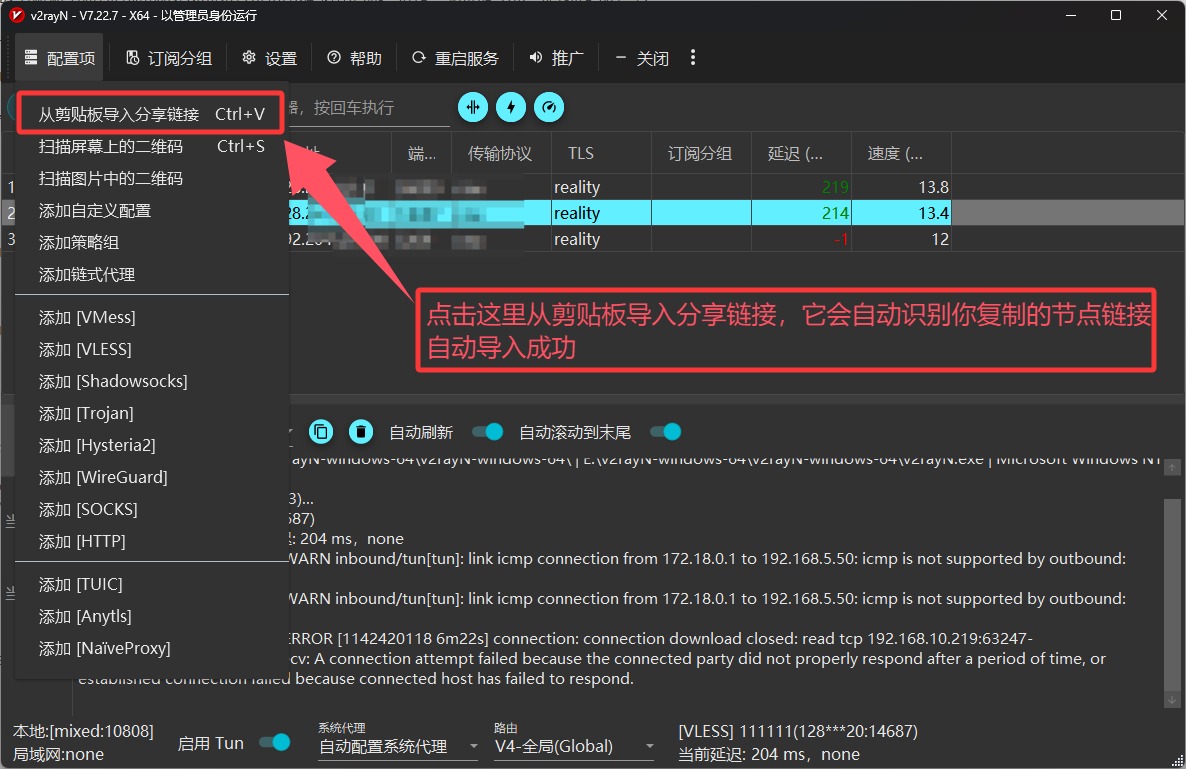This screenshot has width=1186, height=769.
Task: Add an Anytls server
Action: 151,616
